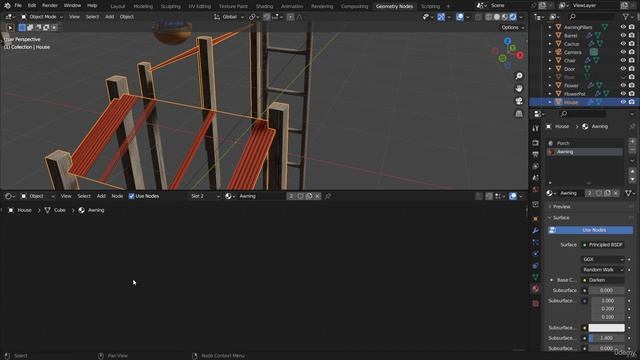
Task: Click white Subsurface color swatch
Action: point(607,328)
